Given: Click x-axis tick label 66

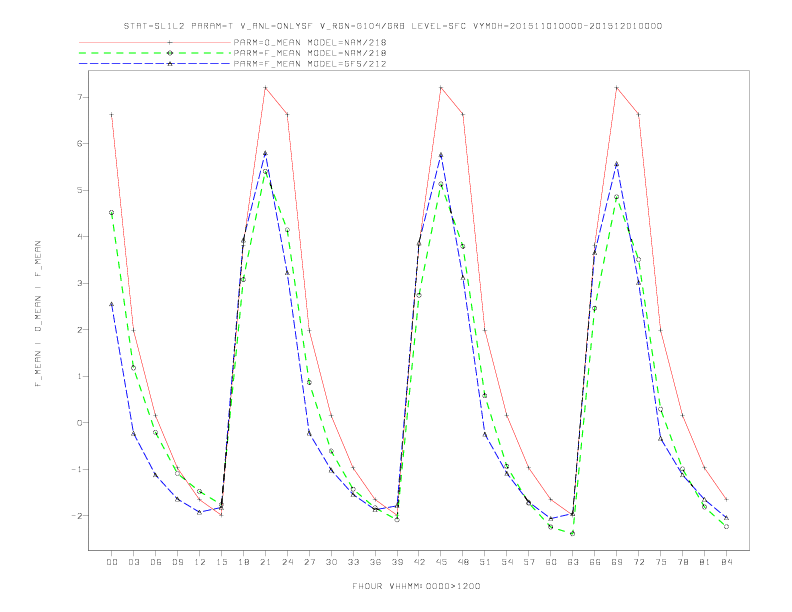Looking at the screenshot, I should (595, 562).
